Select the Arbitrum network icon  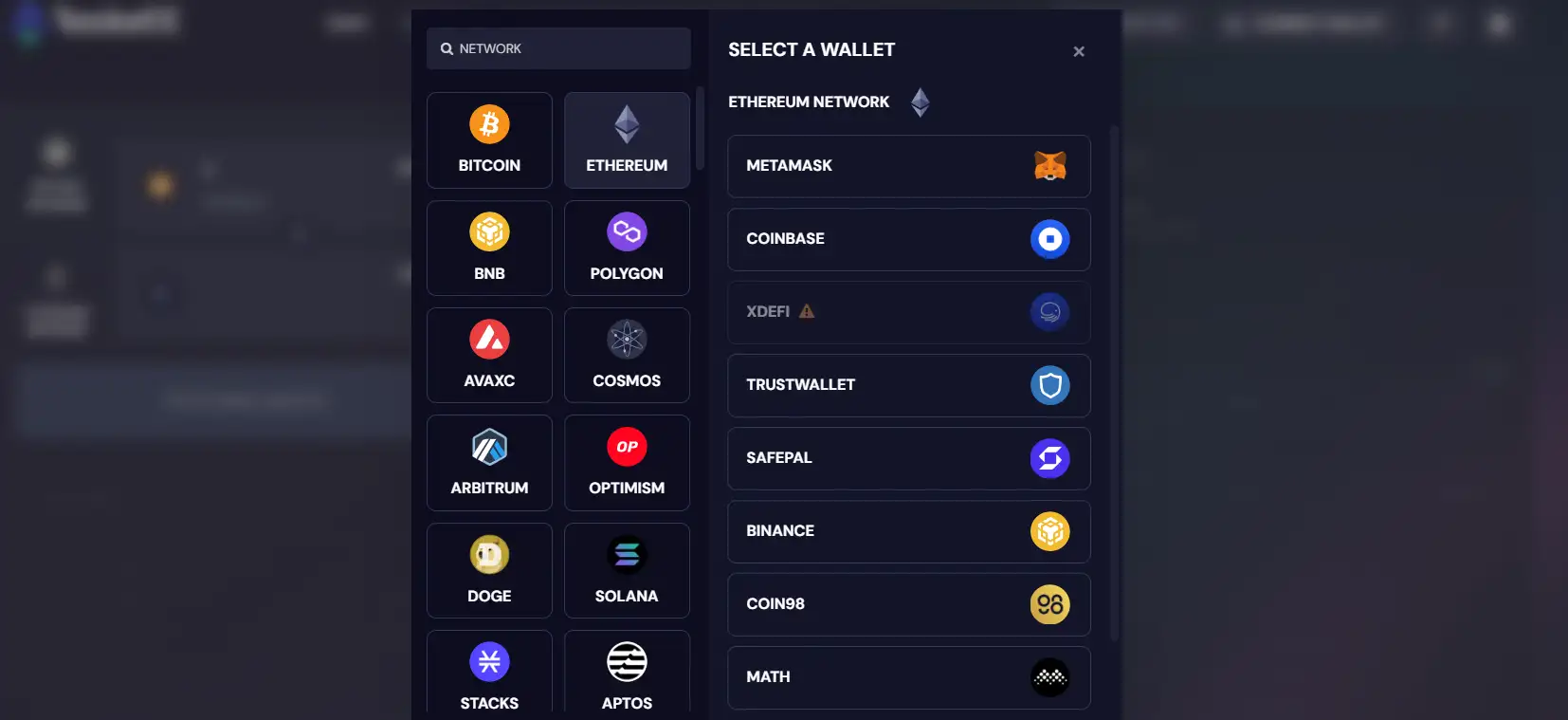[x=489, y=447]
